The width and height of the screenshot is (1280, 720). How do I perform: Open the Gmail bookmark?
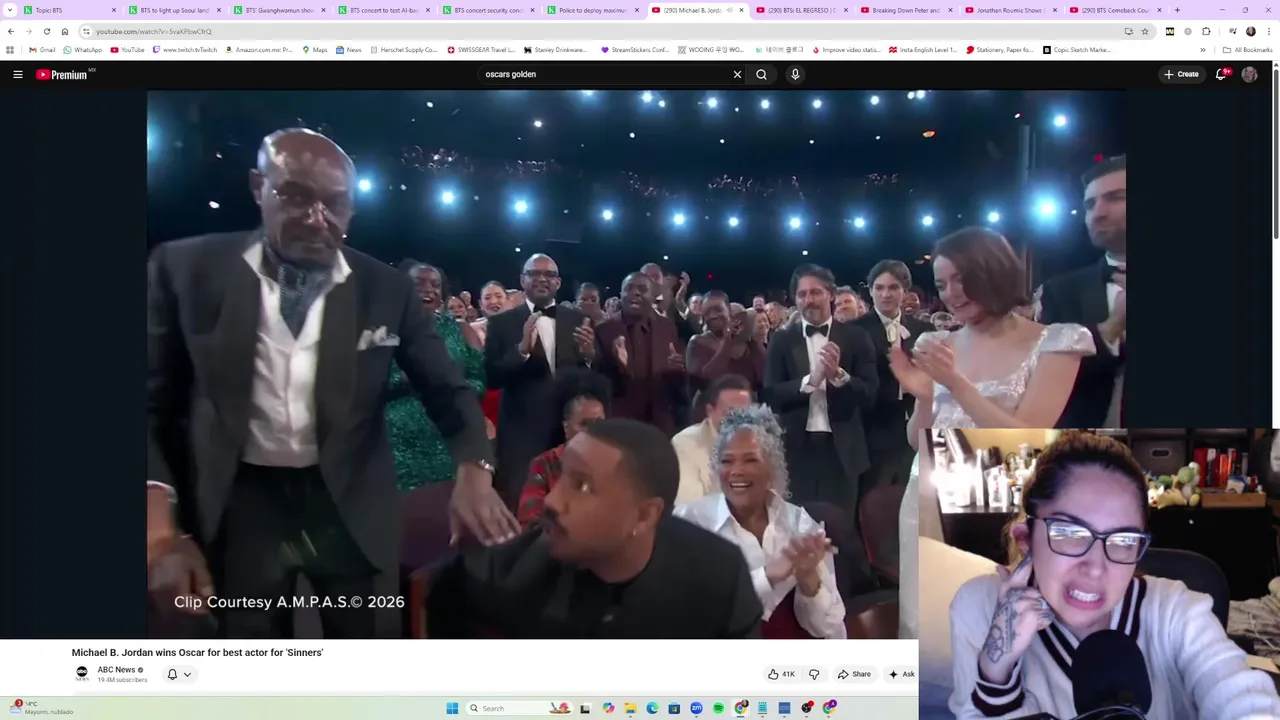42,49
